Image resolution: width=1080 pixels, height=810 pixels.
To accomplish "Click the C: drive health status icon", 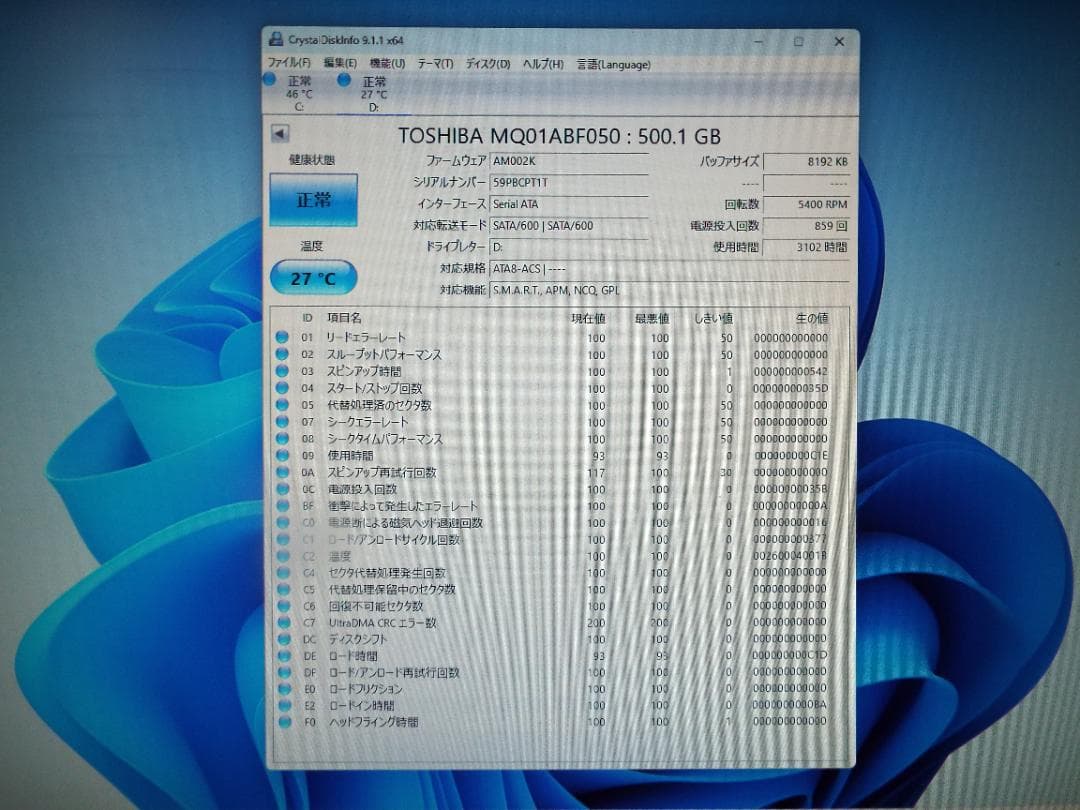I will [271, 80].
